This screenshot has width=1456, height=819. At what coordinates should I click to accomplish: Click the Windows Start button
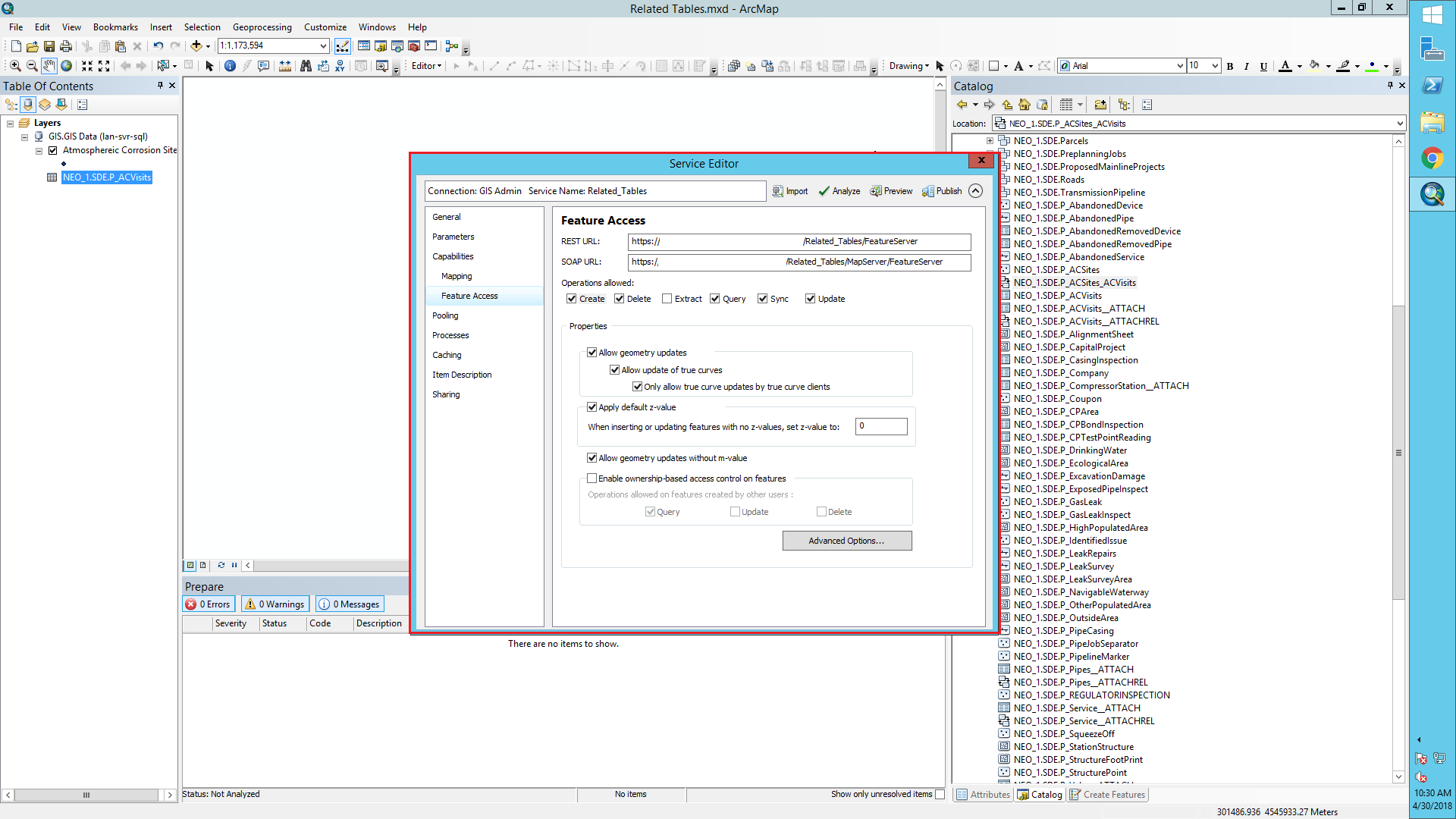[x=1432, y=15]
